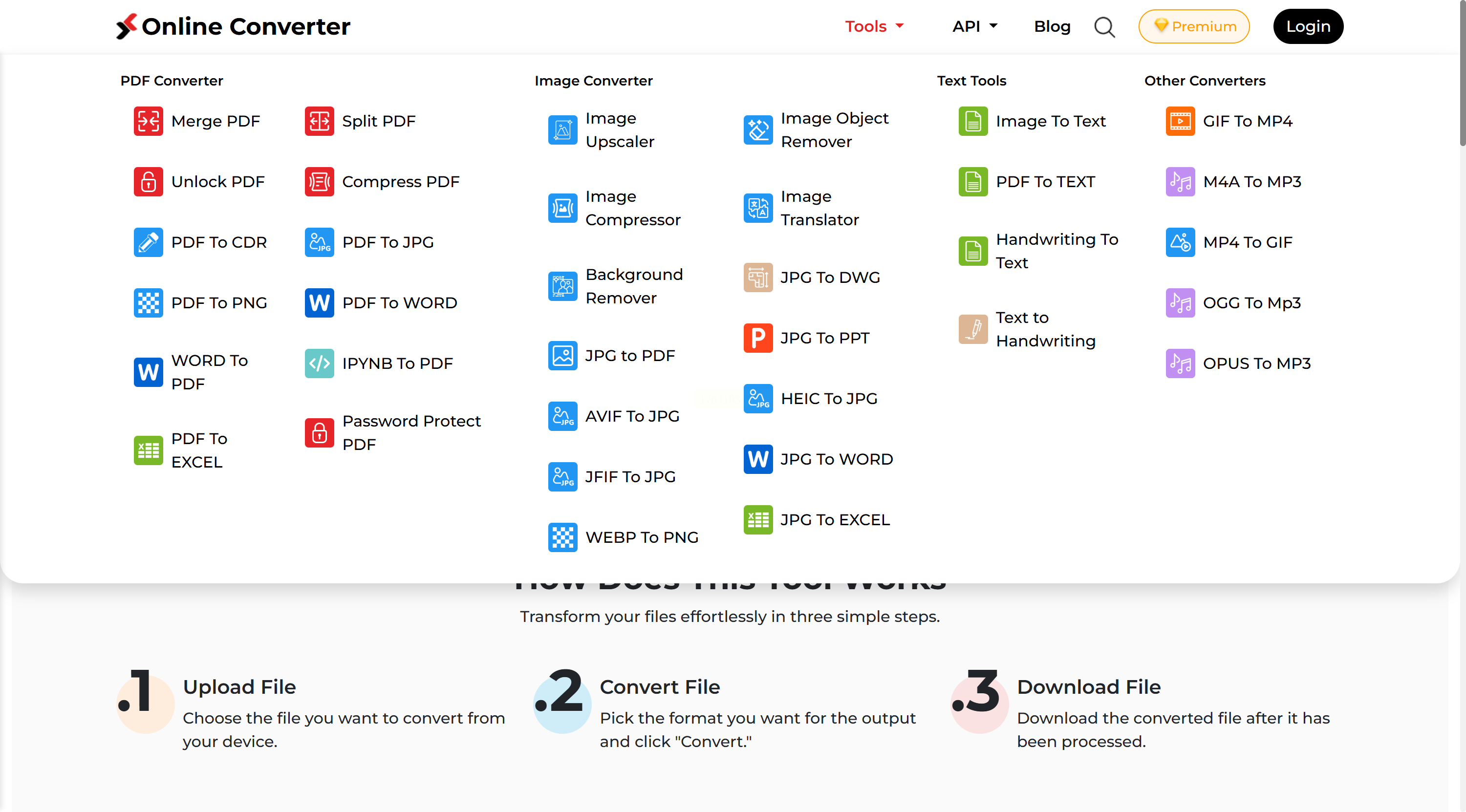Choose Compress PDF from the menu
The height and width of the screenshot is (812, 1466).
[400, 182]
